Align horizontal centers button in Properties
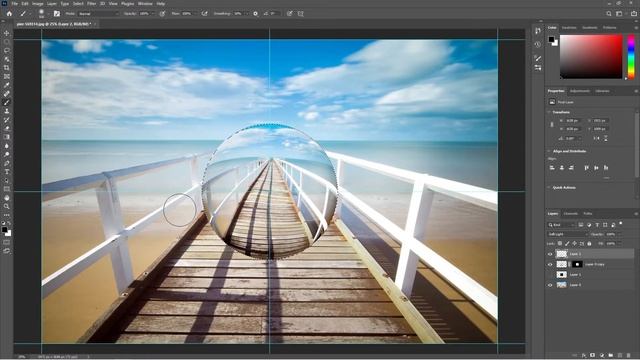This screenshot has height=360, width=640. (562, 168)
